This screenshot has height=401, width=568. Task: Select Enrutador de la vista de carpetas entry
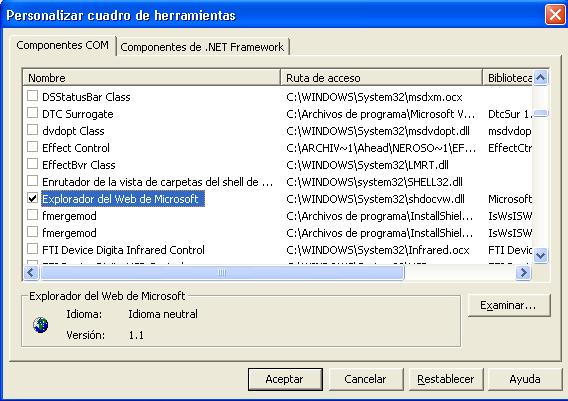[x=157, y=182]
